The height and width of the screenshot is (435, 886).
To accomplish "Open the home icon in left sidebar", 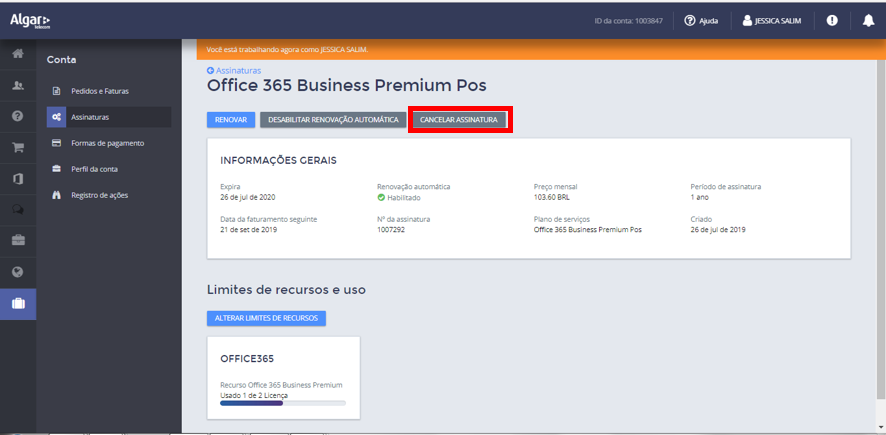I will tap(18, 54).
